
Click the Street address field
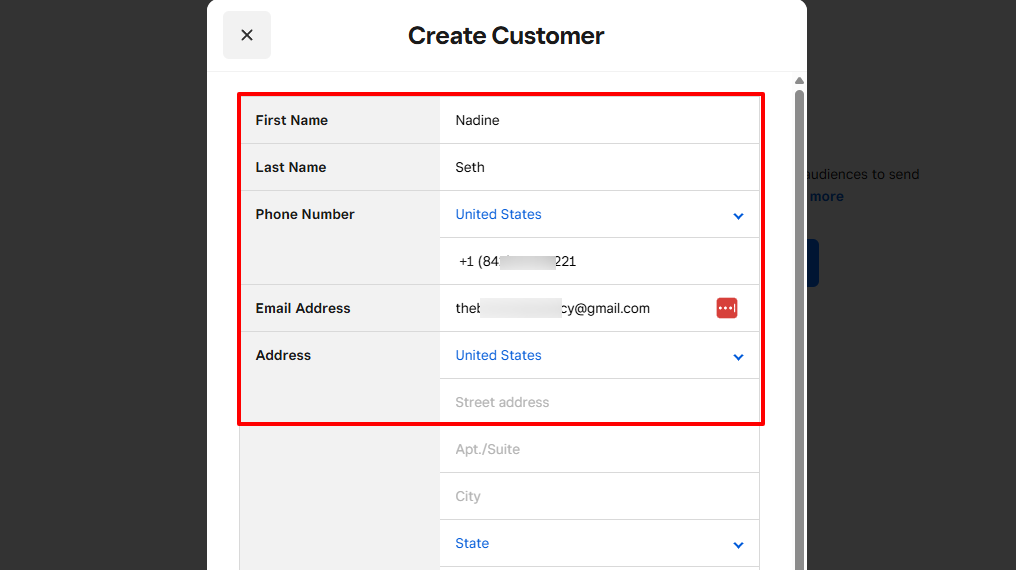(x=599, y=402)
